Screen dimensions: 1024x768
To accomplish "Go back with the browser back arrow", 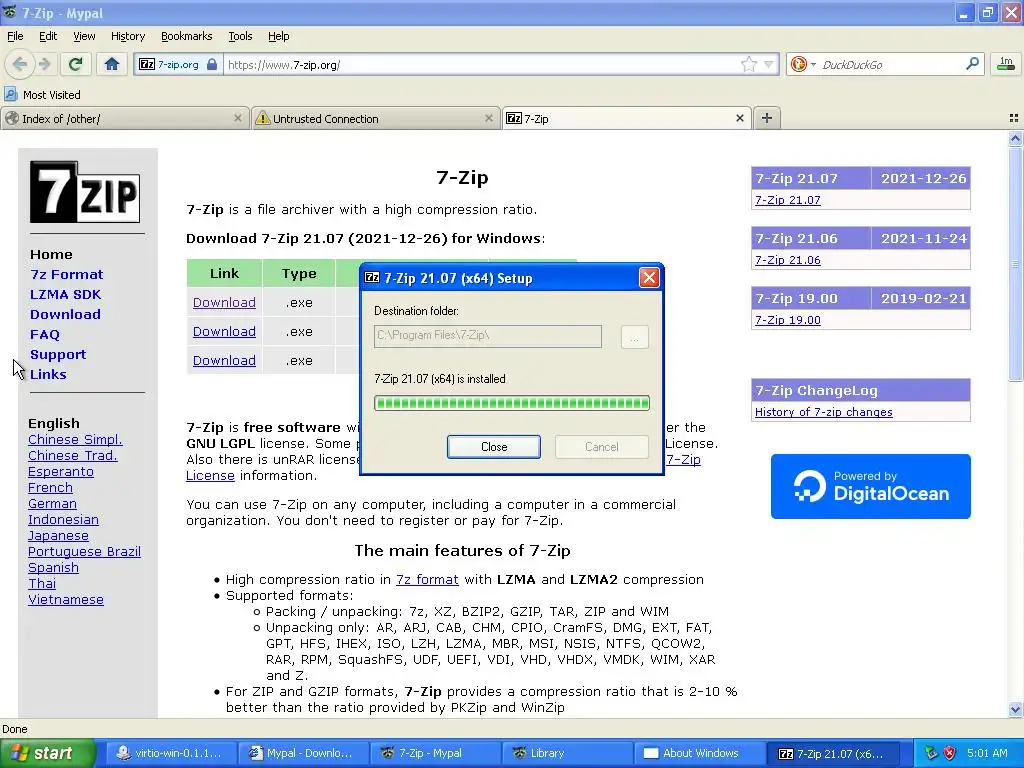I will point(20,64).
